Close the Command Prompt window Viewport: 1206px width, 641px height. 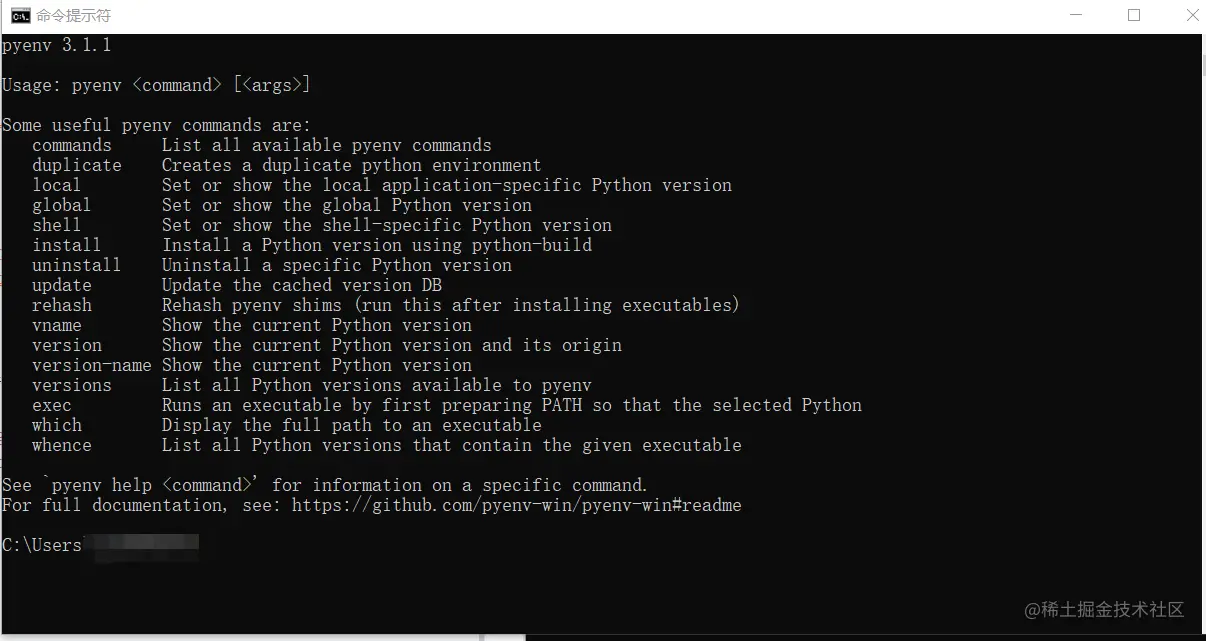click(1190, 15)
